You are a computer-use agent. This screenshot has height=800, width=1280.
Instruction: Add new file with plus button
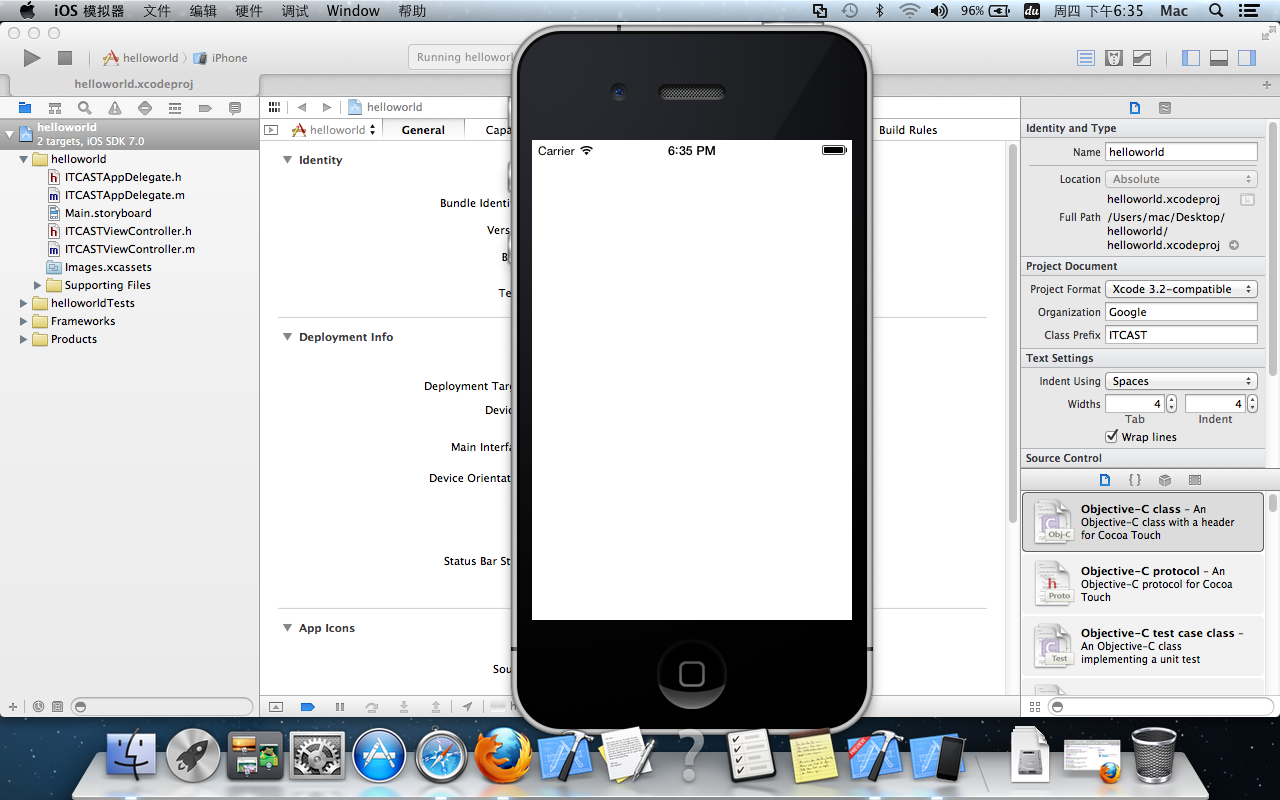(x=13, y=706)
